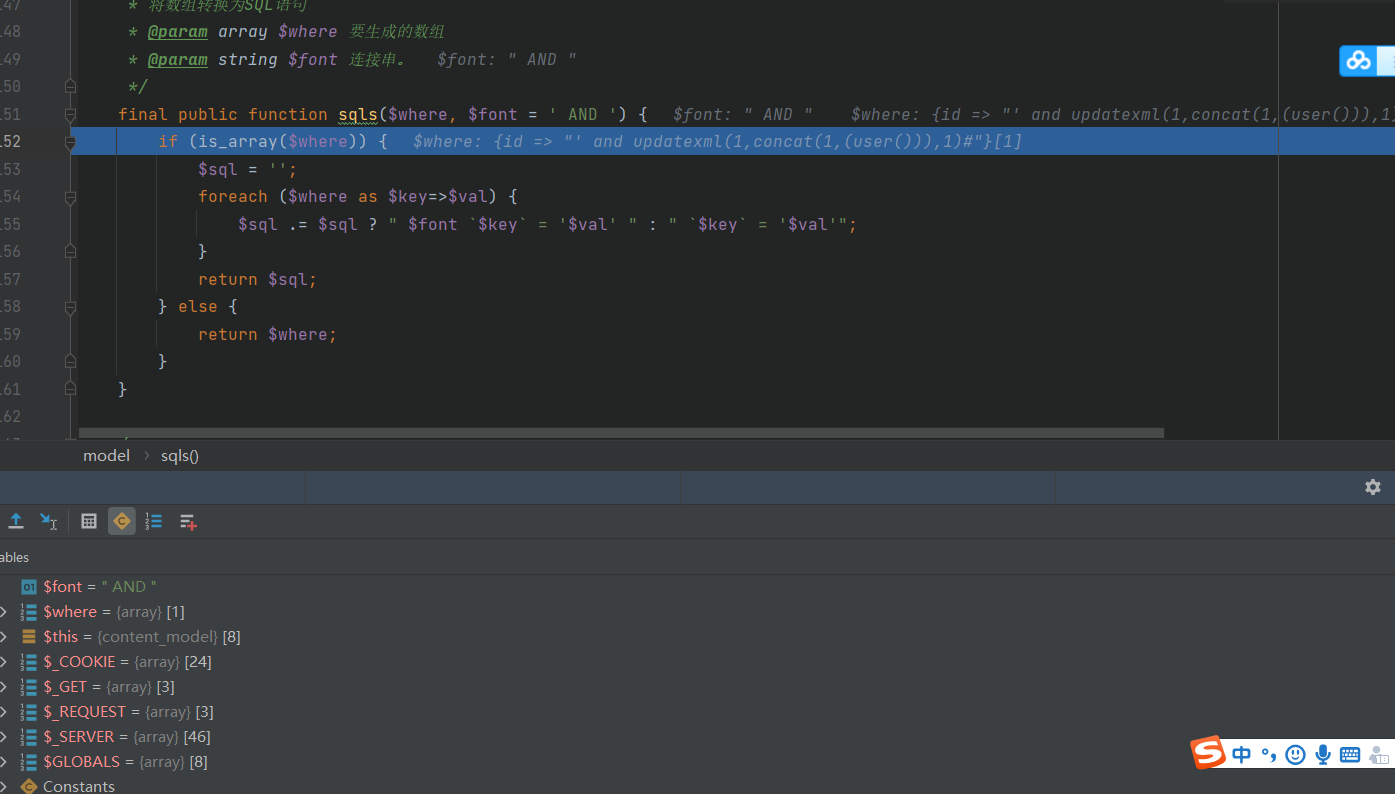Open the Evaluate Expression calculator
The width and height of the screenshot is (1395, 794).
(89, 521)
